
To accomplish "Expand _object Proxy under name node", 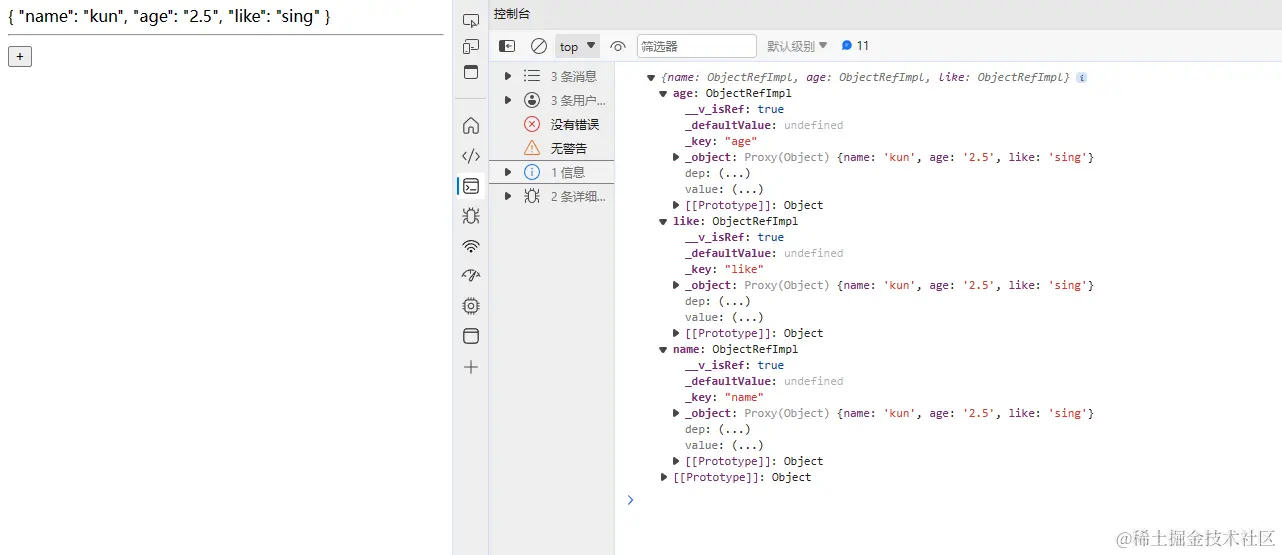I will (x=677, y=413).
